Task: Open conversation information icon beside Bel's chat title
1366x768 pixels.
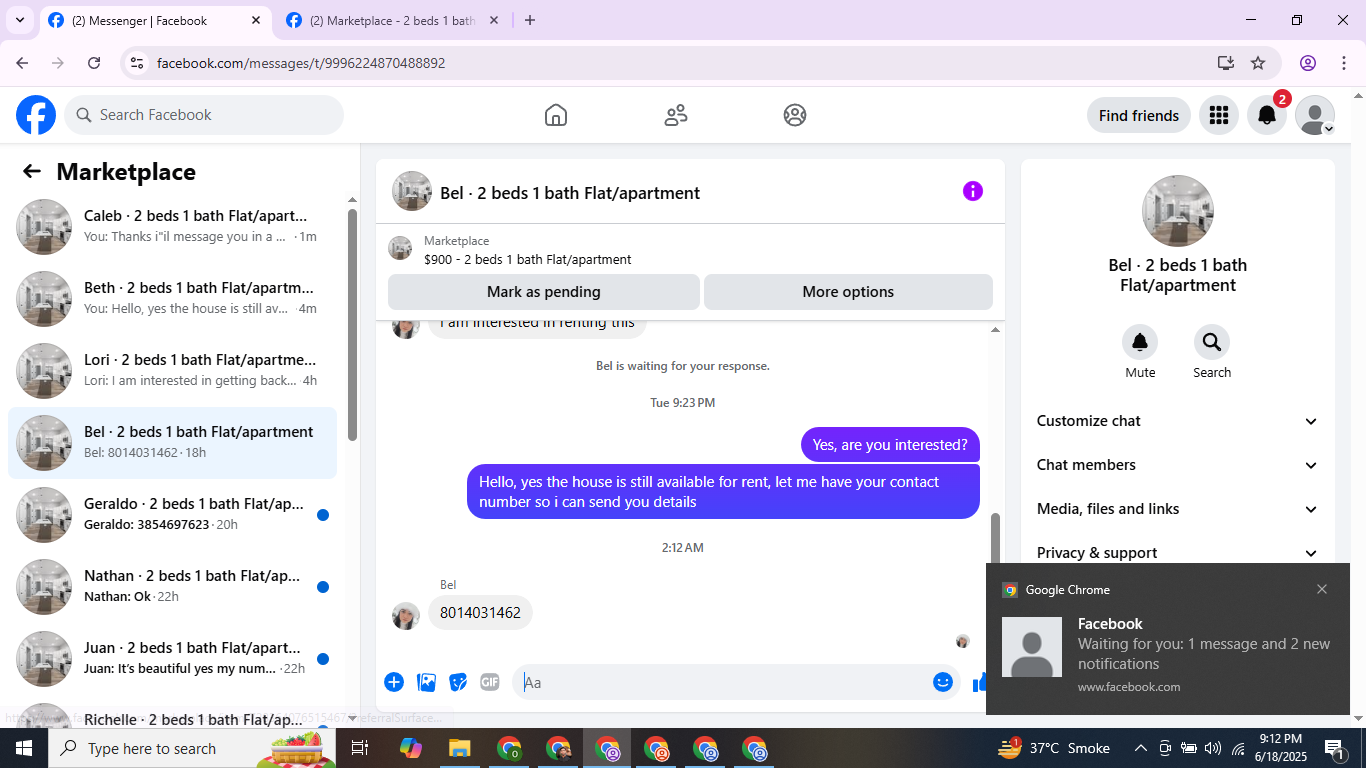Action: [973, 191]
